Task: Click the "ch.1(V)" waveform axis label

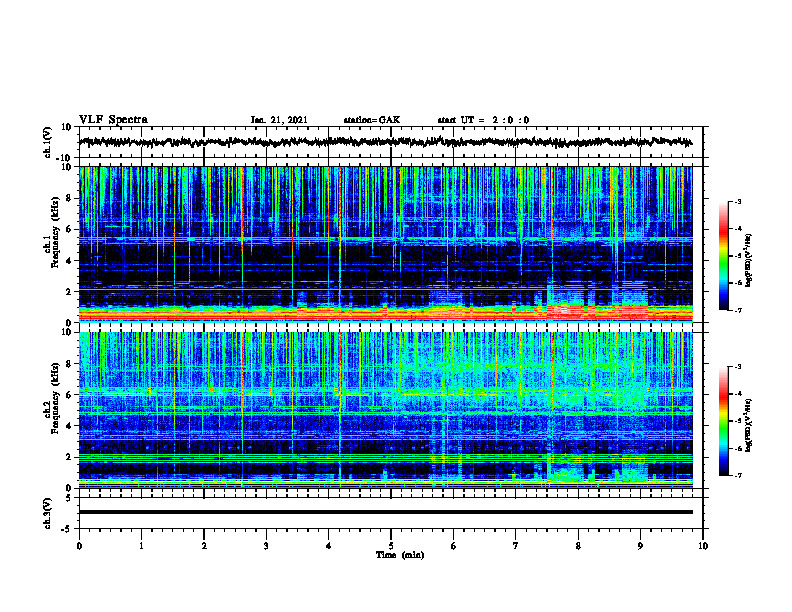Action: pos(49,142)
